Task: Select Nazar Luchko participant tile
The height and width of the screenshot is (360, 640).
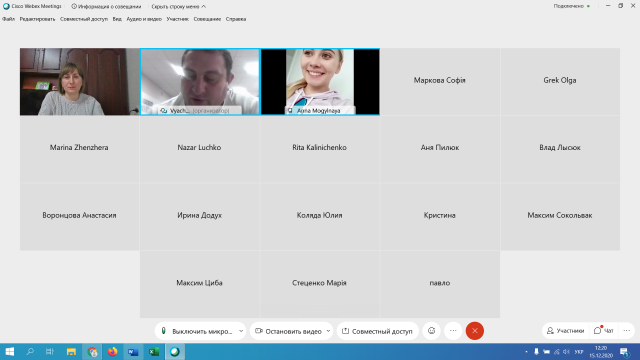Action: point(200,149)
